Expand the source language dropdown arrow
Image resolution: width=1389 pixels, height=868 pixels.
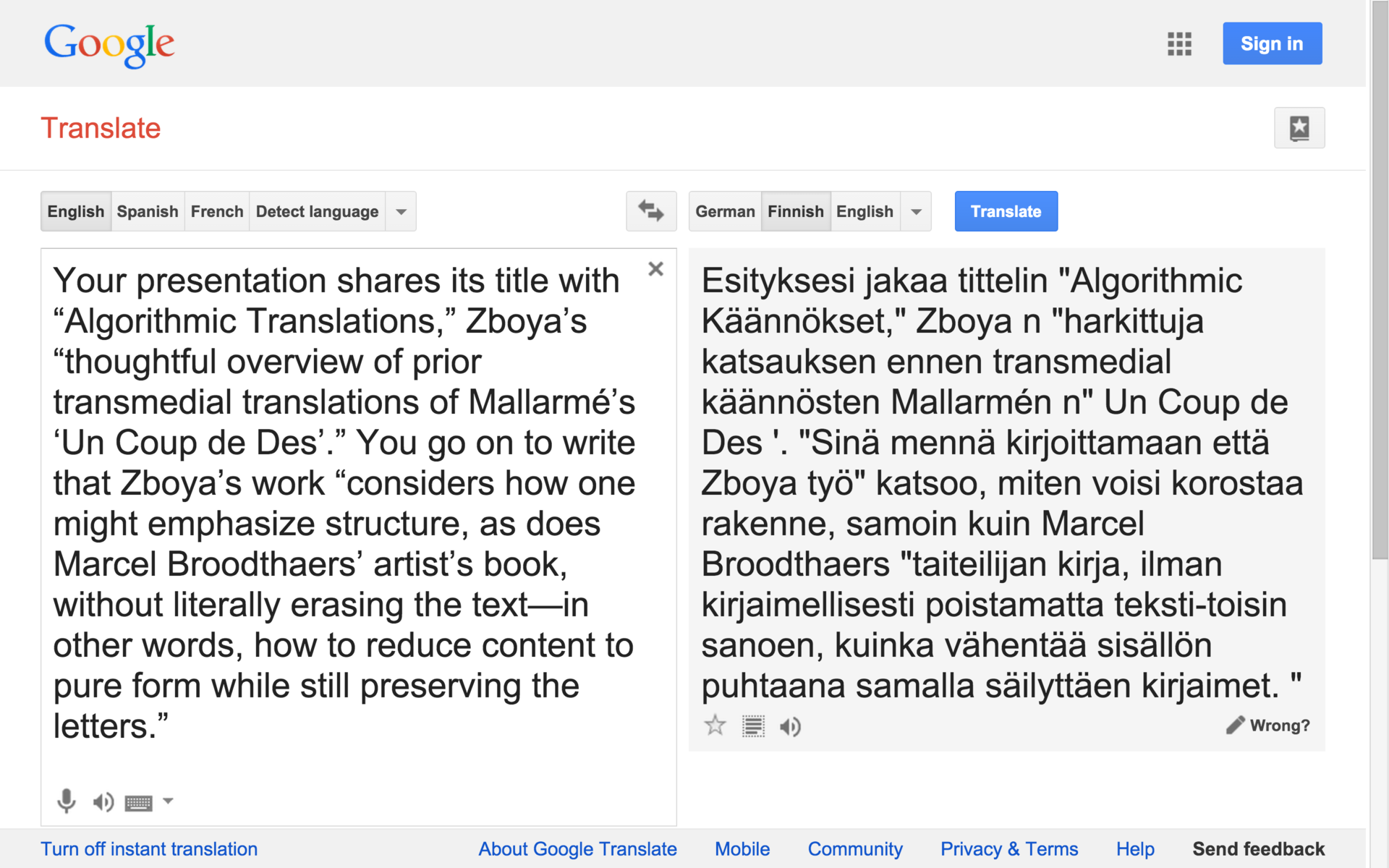(x=401, y=212)
